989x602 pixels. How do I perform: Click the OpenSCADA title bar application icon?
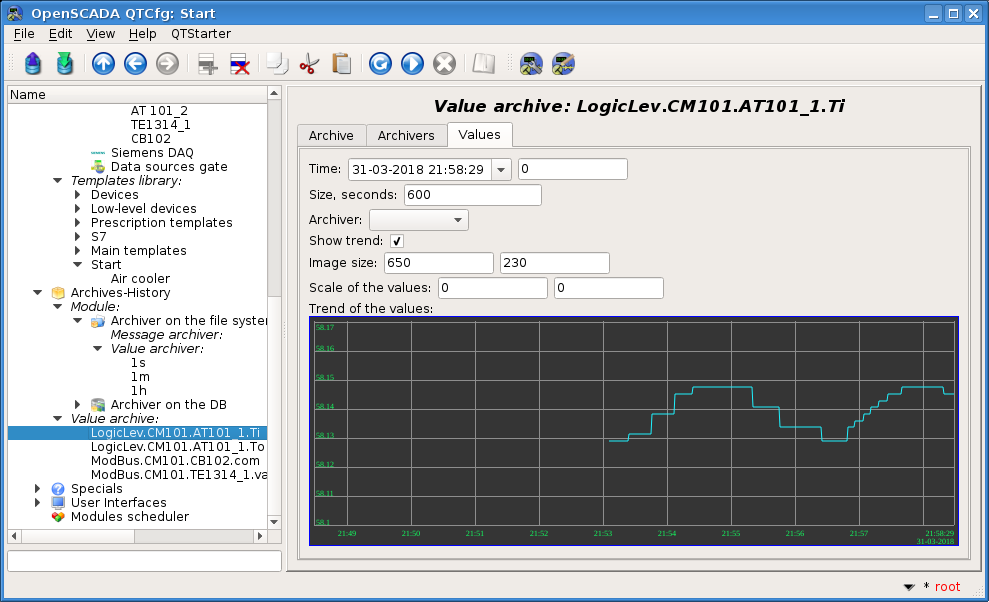15,13
